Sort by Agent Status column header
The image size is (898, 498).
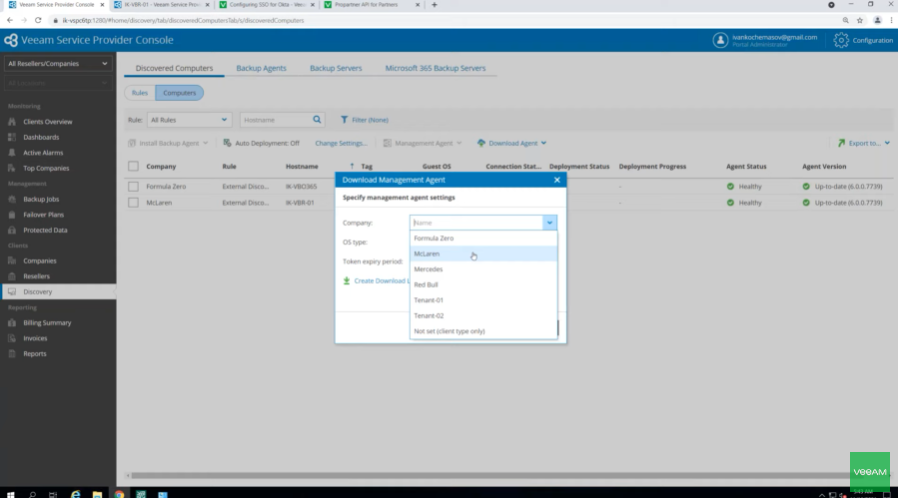click(x=746, y=167)
